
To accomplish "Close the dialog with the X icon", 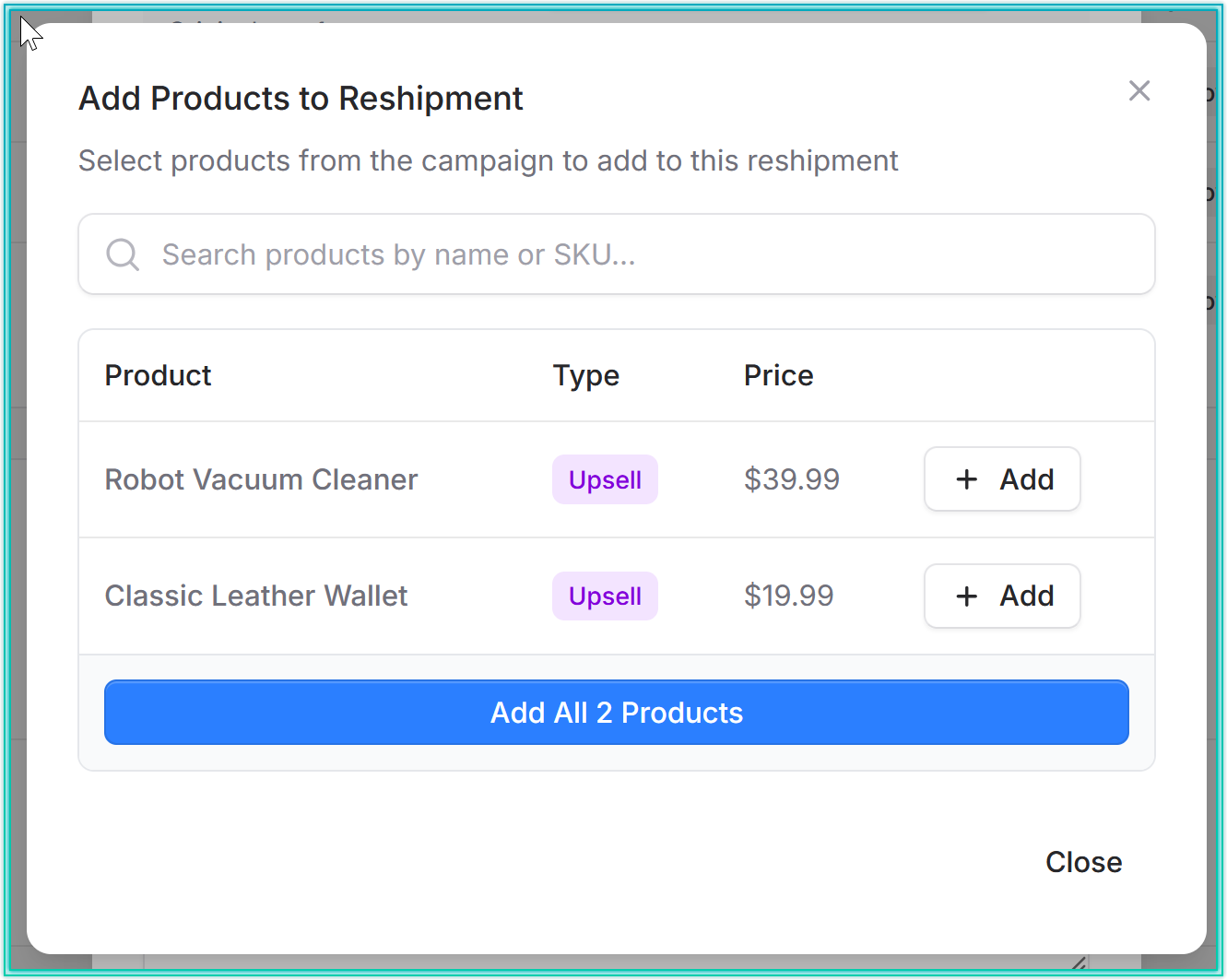I will 1139,90.
